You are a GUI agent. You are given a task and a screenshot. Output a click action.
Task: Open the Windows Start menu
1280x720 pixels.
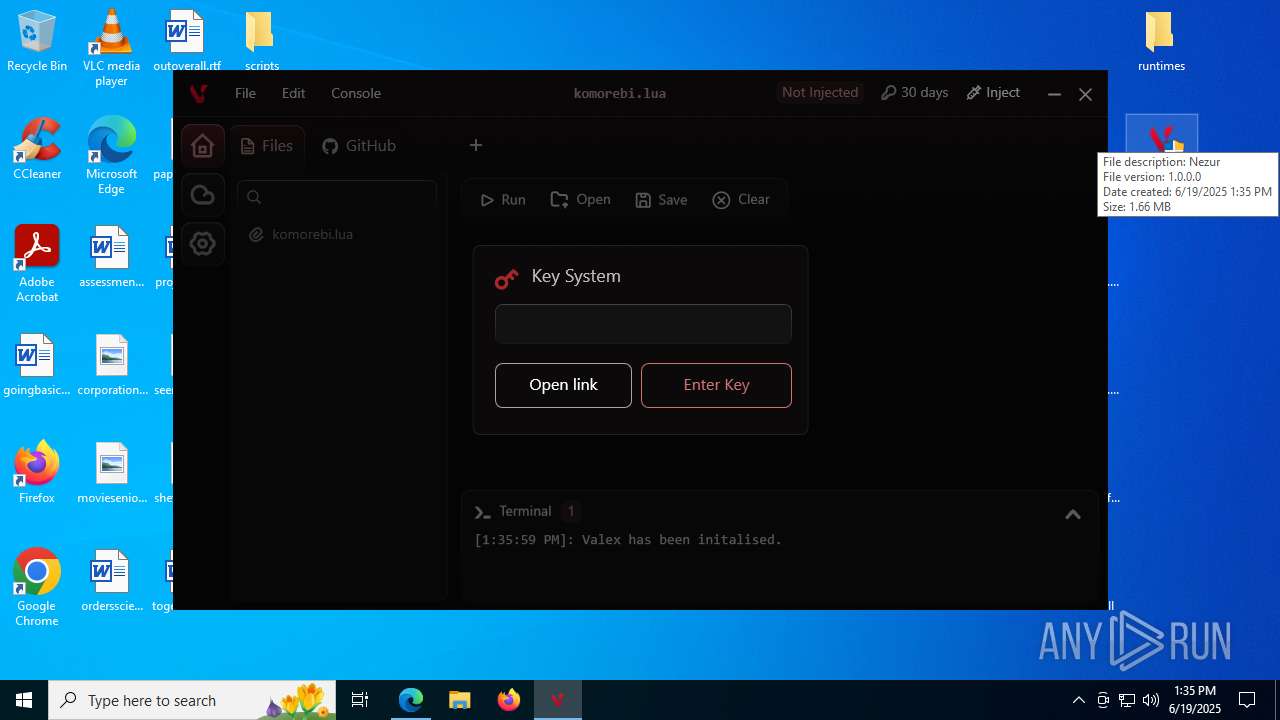pyautogui.click(x=24, y=700)
